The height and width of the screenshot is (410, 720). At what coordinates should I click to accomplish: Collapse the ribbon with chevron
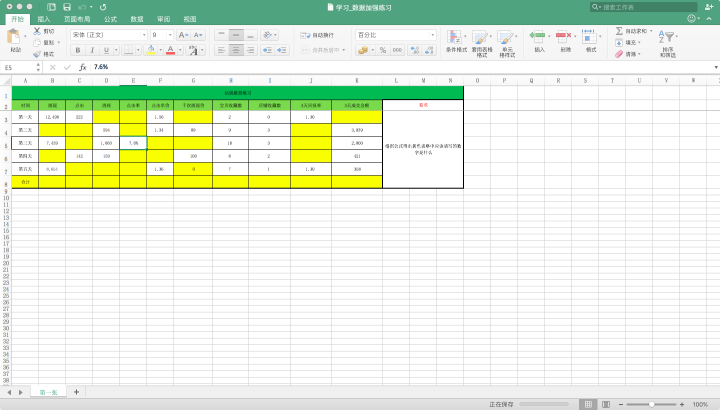[709, 19]
